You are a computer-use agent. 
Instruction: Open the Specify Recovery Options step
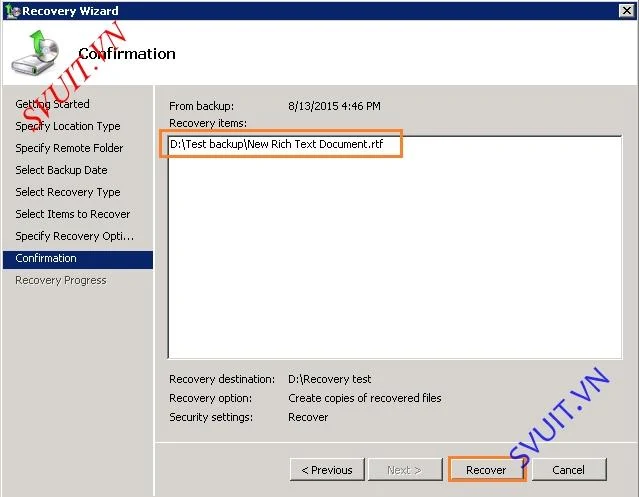pos(75,236)
